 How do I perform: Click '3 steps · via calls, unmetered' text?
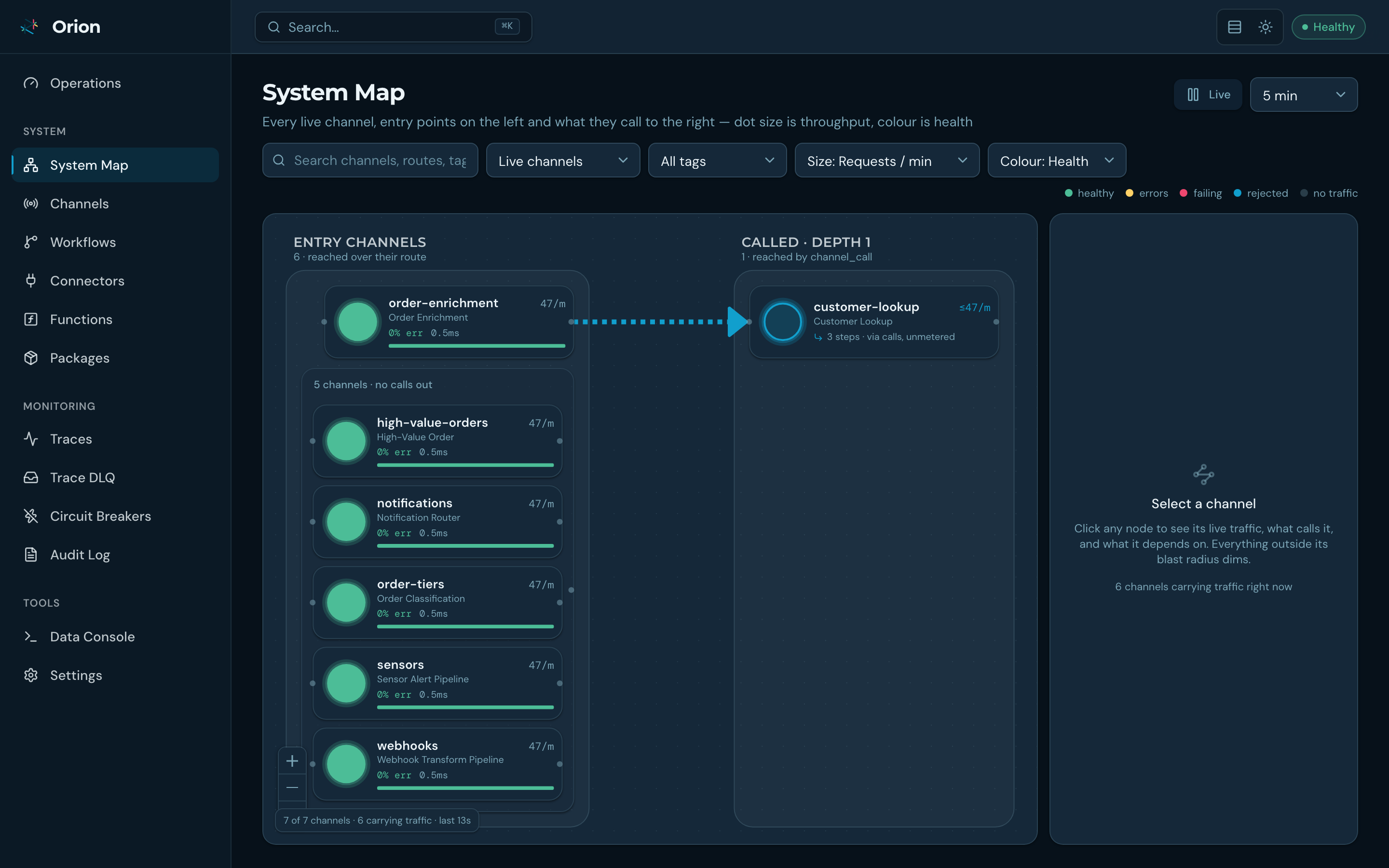891,337
